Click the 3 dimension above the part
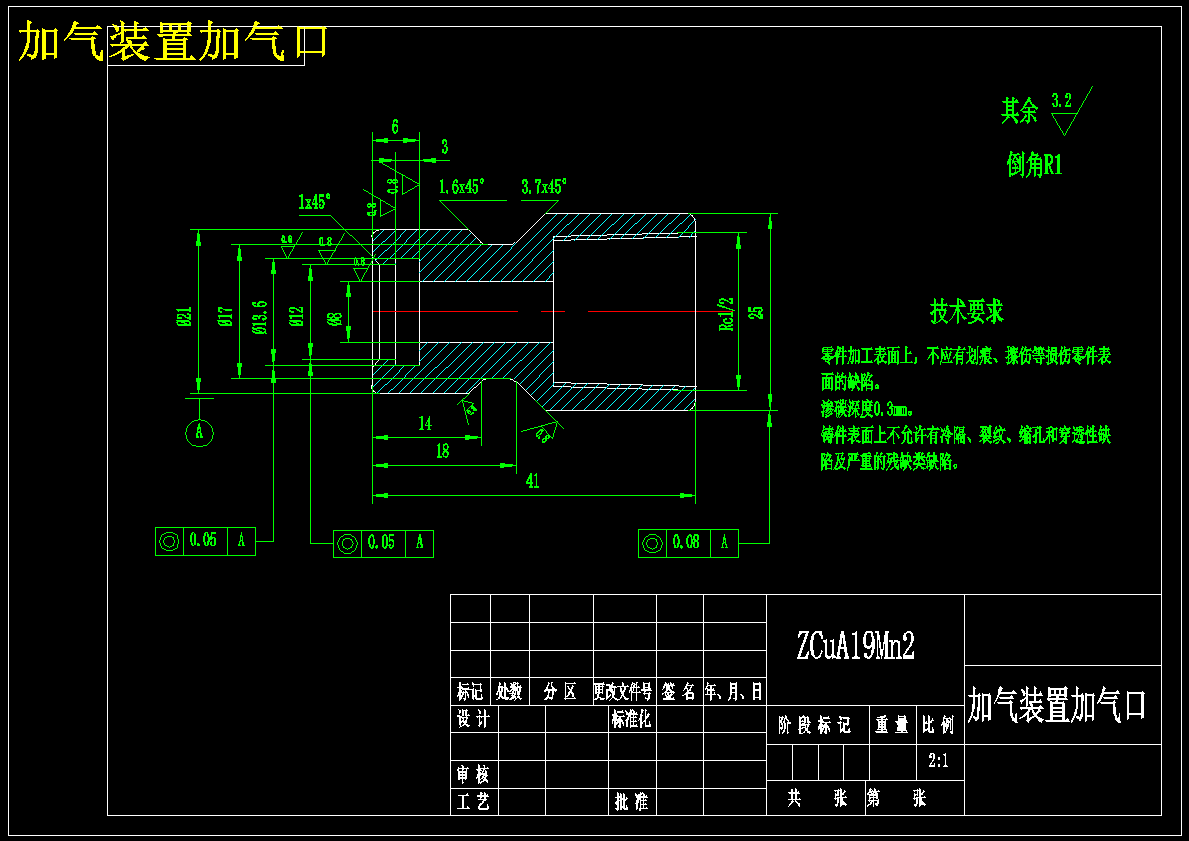Image resolution: width=1189 pixels, height=841 pixels. click(x=444, y=147)
